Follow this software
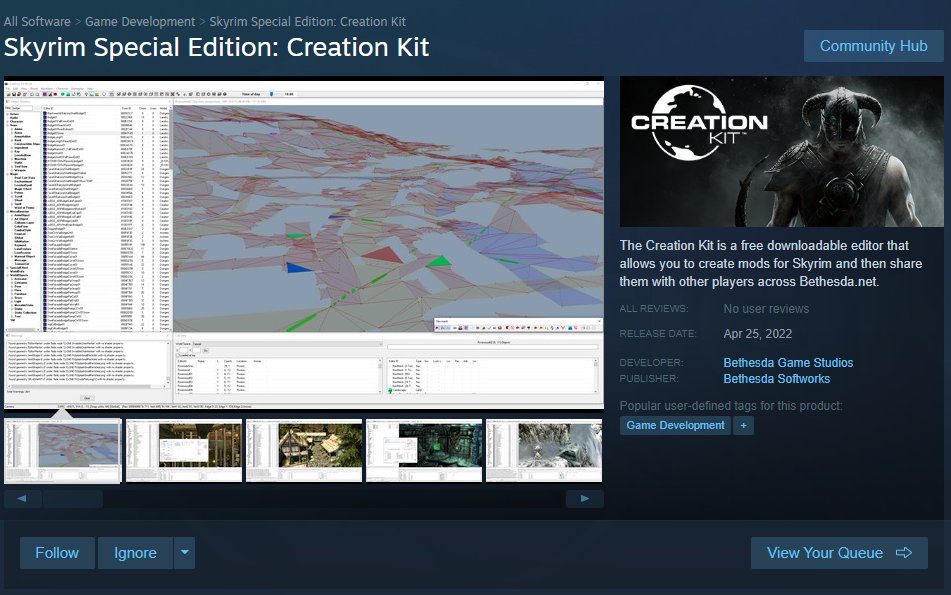 click(57, 553)
